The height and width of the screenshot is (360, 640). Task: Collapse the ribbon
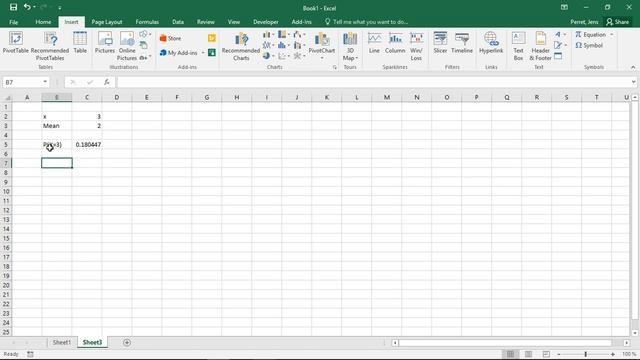(633, 67)
